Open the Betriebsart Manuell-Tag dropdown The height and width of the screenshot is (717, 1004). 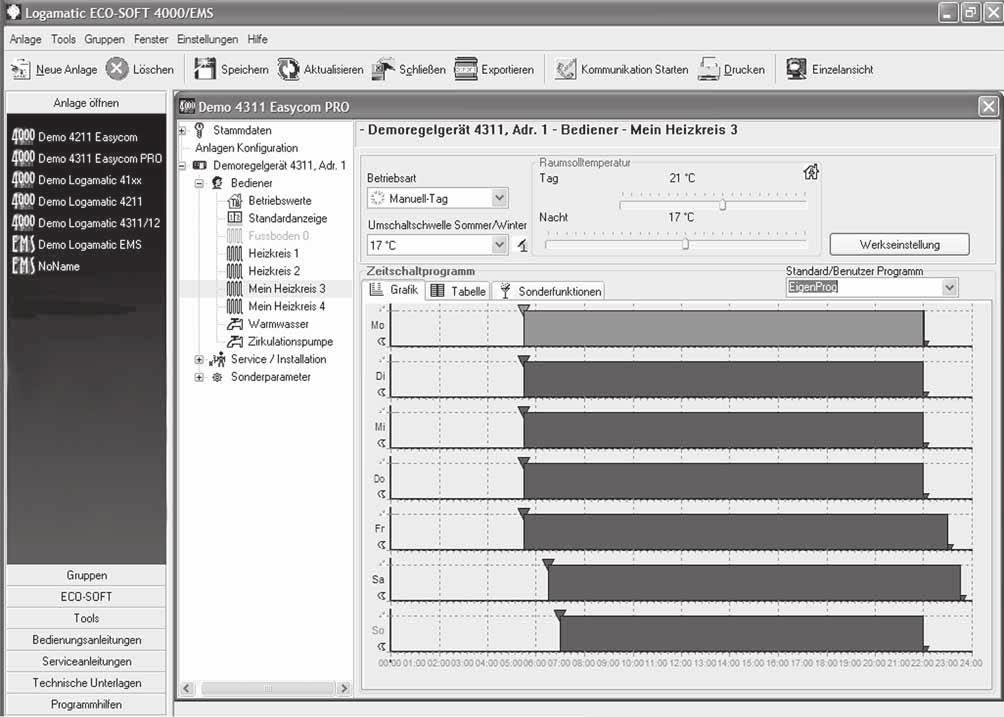pos(499,198)
